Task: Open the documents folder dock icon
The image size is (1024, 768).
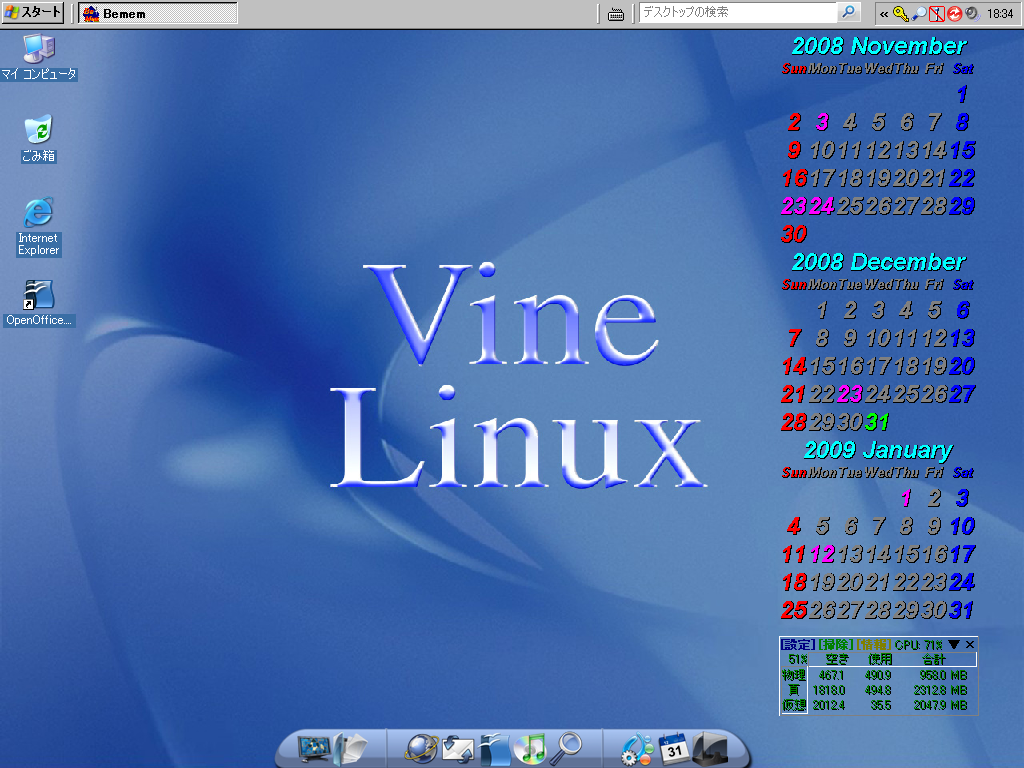Action: click(351, 748)
